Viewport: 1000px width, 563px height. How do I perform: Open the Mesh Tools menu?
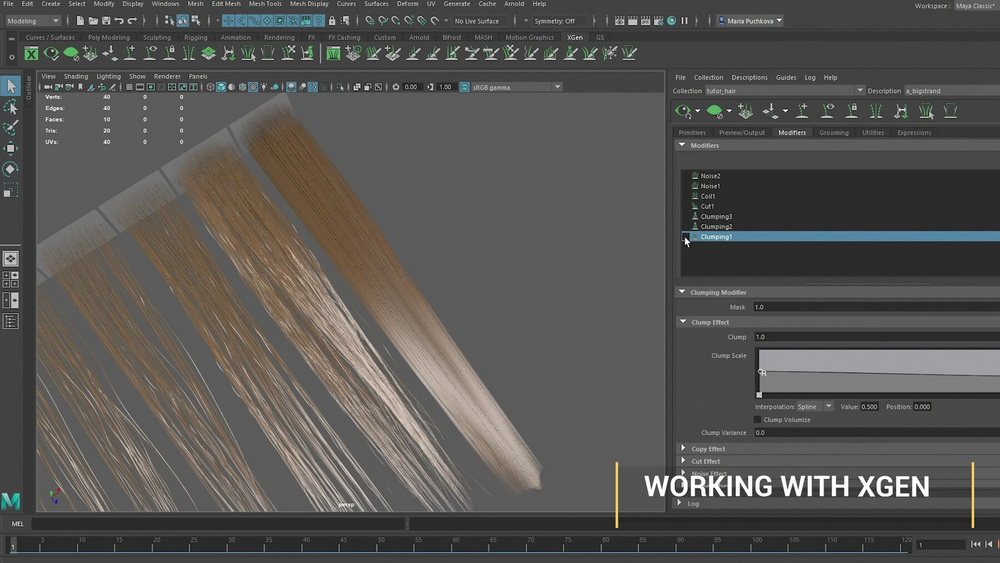point(265,4)
